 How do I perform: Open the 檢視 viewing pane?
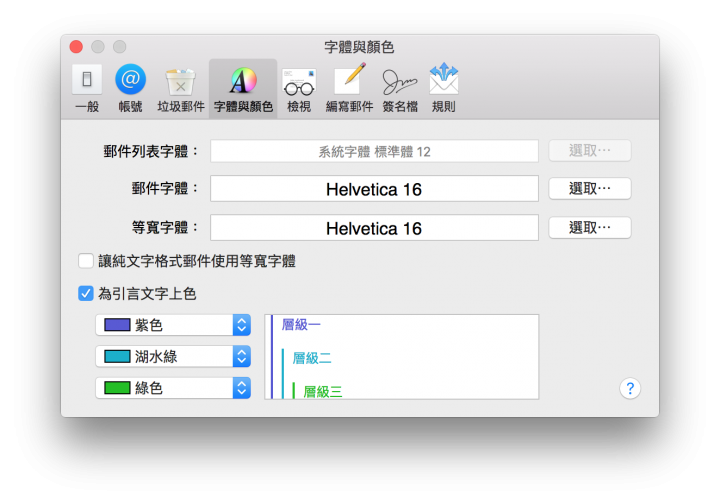pos(299,89)
